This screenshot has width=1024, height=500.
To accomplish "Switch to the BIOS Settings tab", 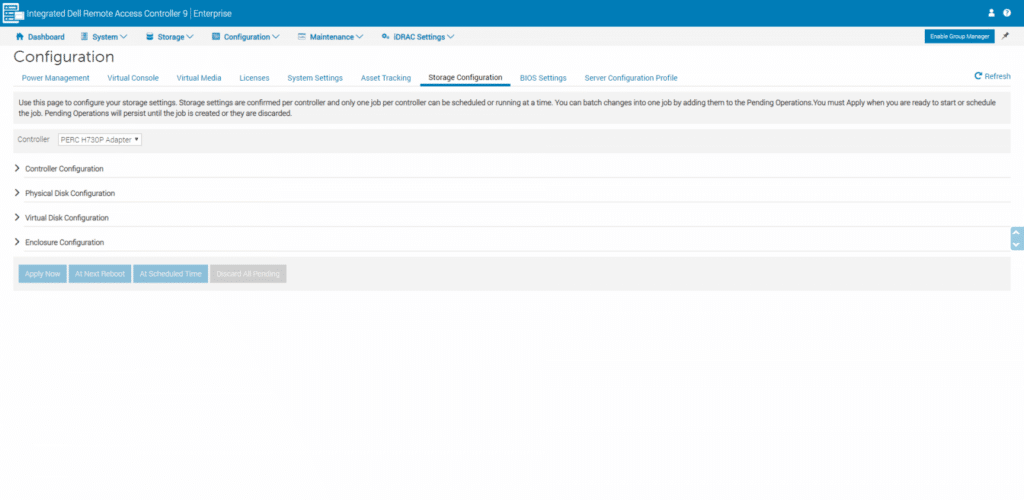I will coord(543,78).
